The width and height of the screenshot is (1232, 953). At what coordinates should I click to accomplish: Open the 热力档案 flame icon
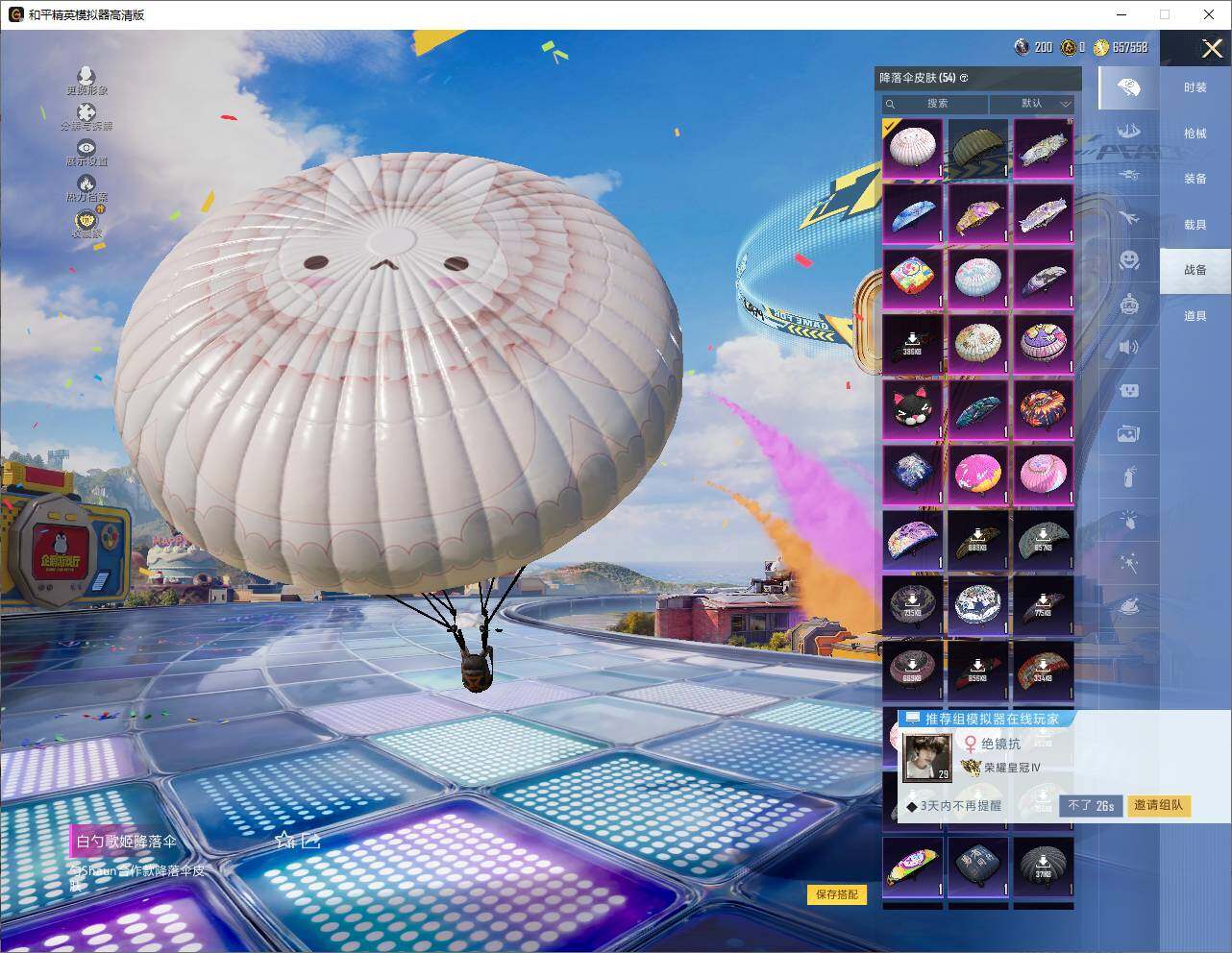point(86,183)
